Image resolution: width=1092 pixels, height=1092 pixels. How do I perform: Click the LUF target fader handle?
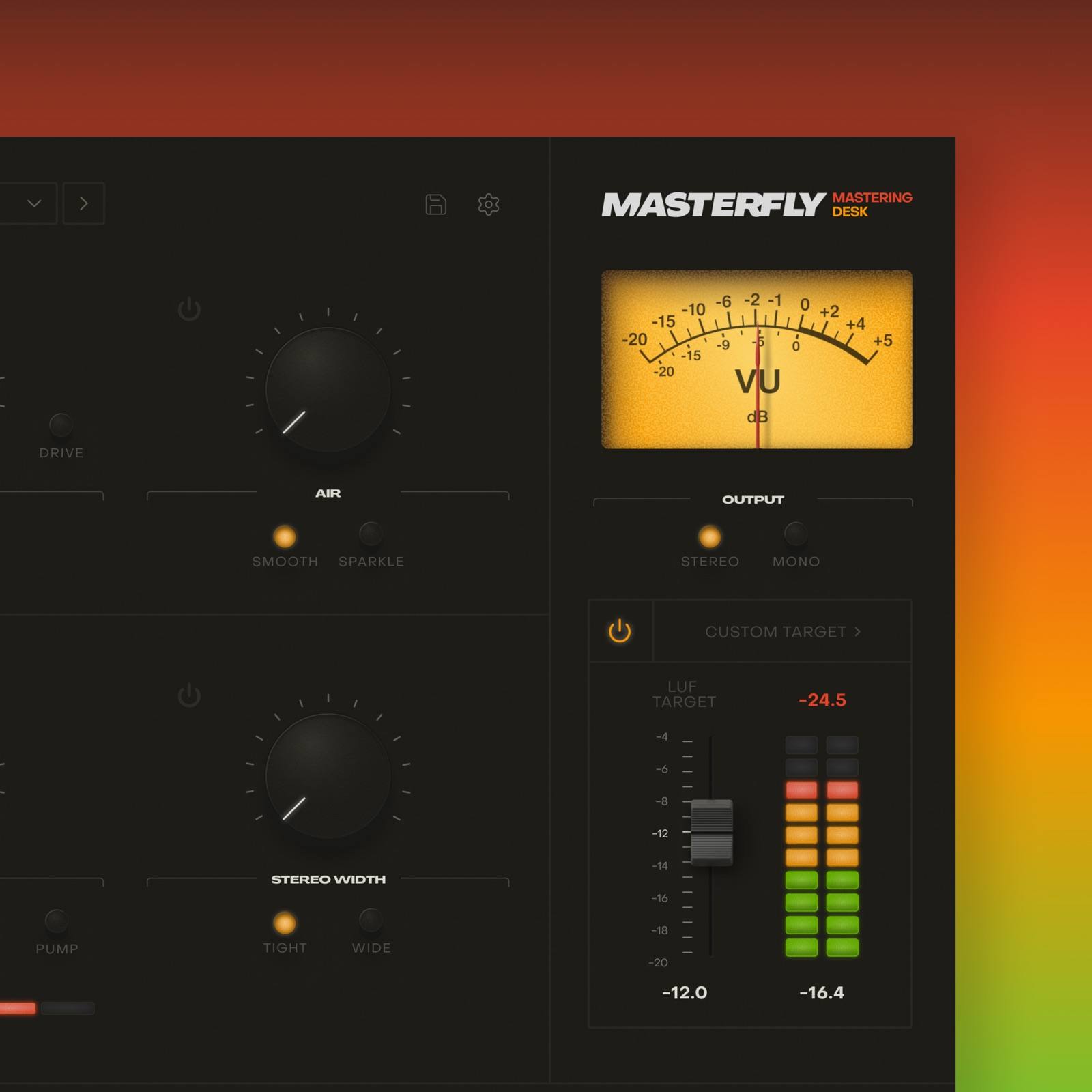(712, 833)
